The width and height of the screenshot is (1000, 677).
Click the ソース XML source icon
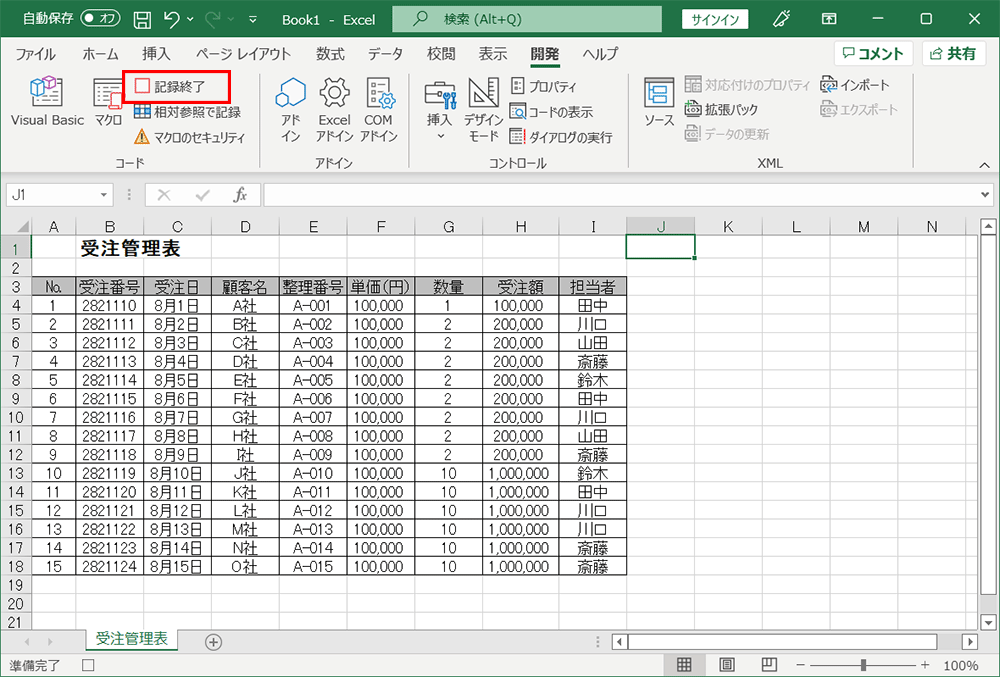[x=659, y=104]
